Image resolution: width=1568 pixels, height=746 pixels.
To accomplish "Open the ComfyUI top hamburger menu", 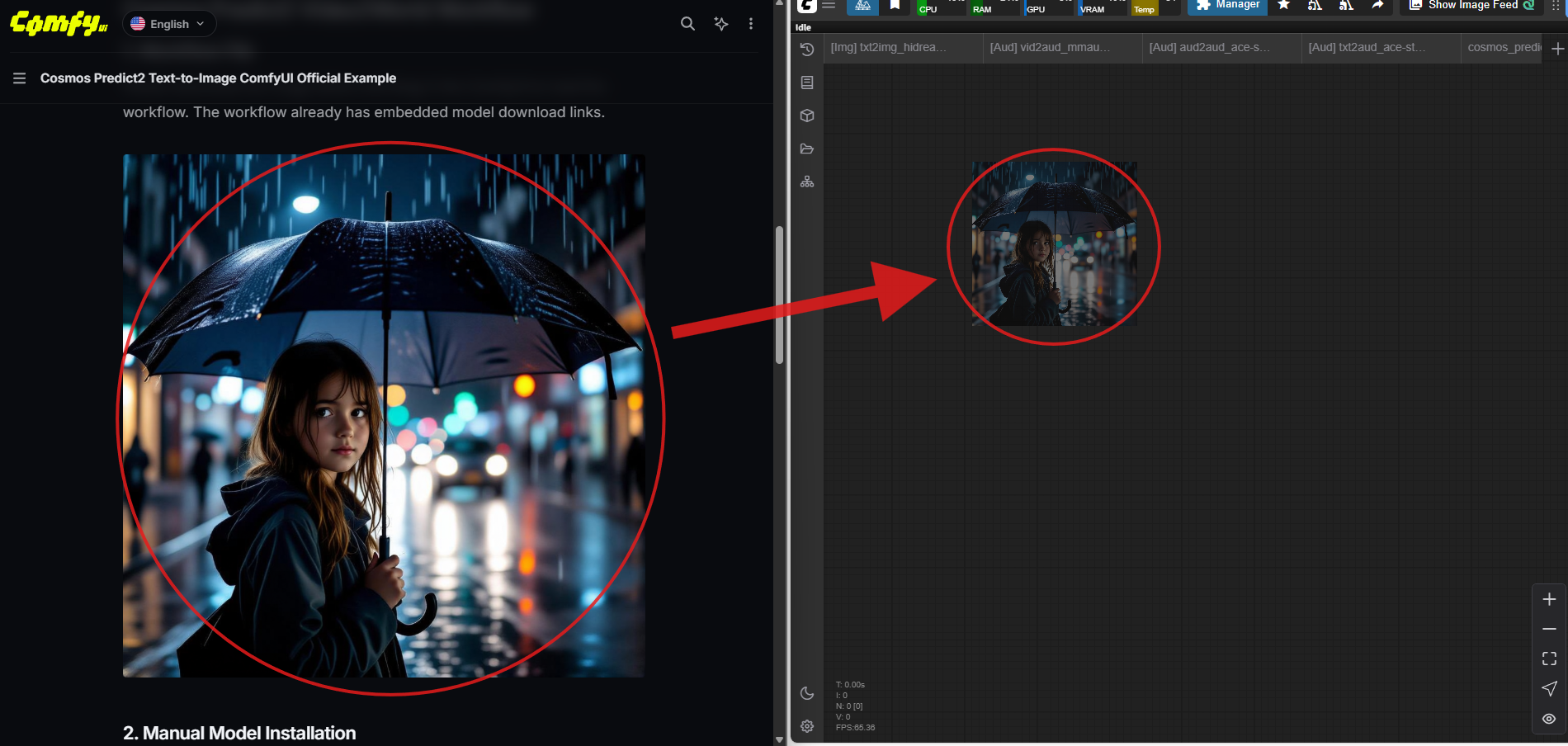I will point(829,5).
